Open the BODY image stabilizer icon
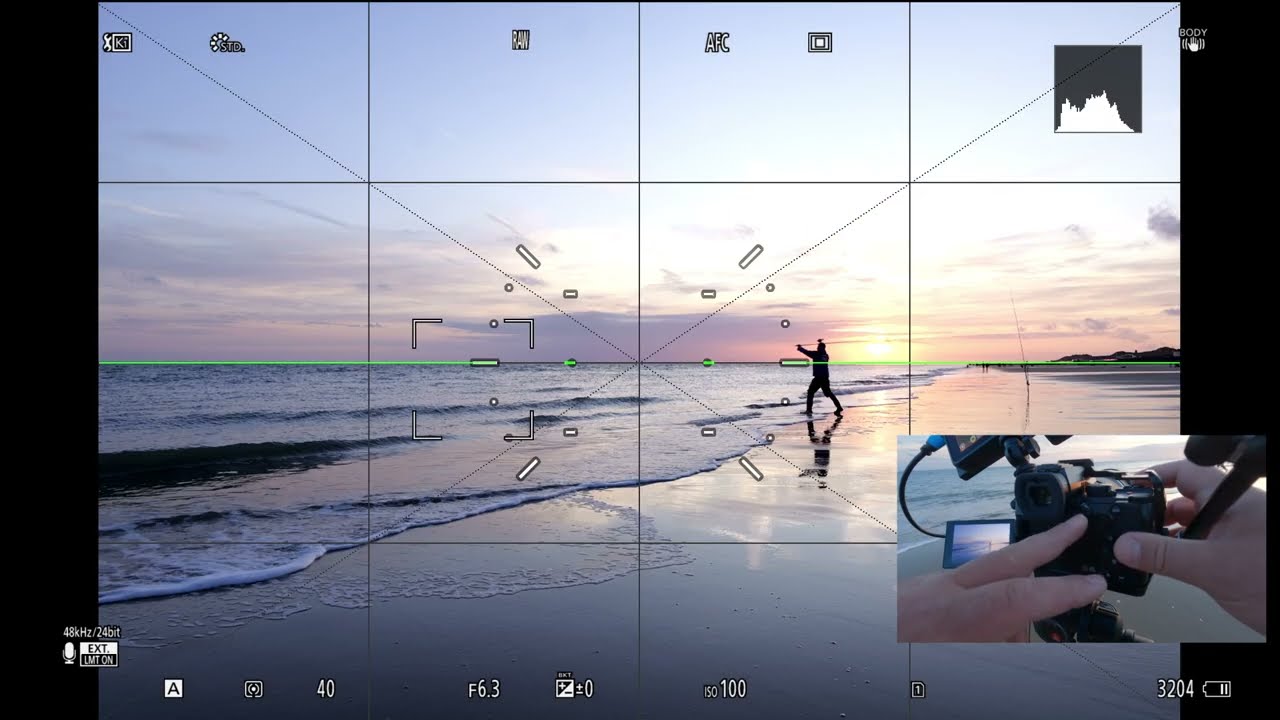Viewport: 1280px width, 720px height. pyautogui.click(x=1193, y=39)
